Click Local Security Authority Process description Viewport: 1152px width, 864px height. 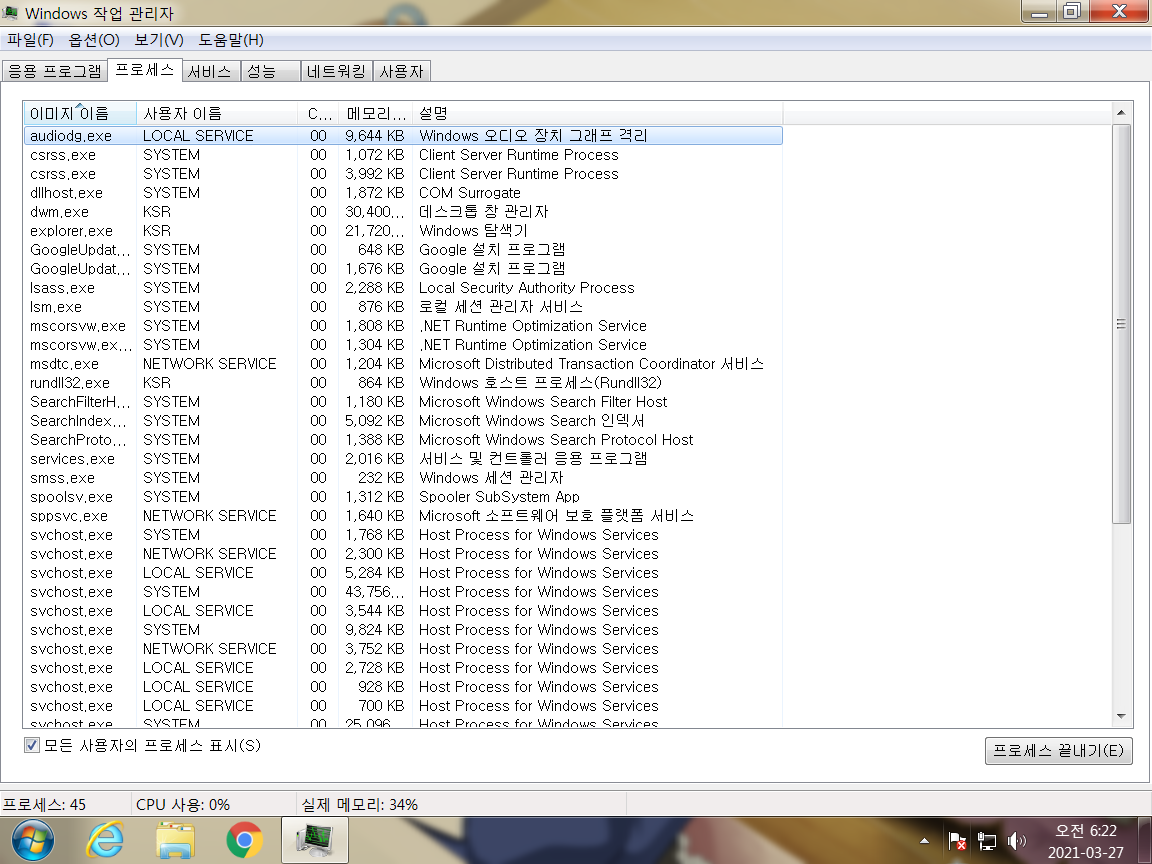click(527, 288)
